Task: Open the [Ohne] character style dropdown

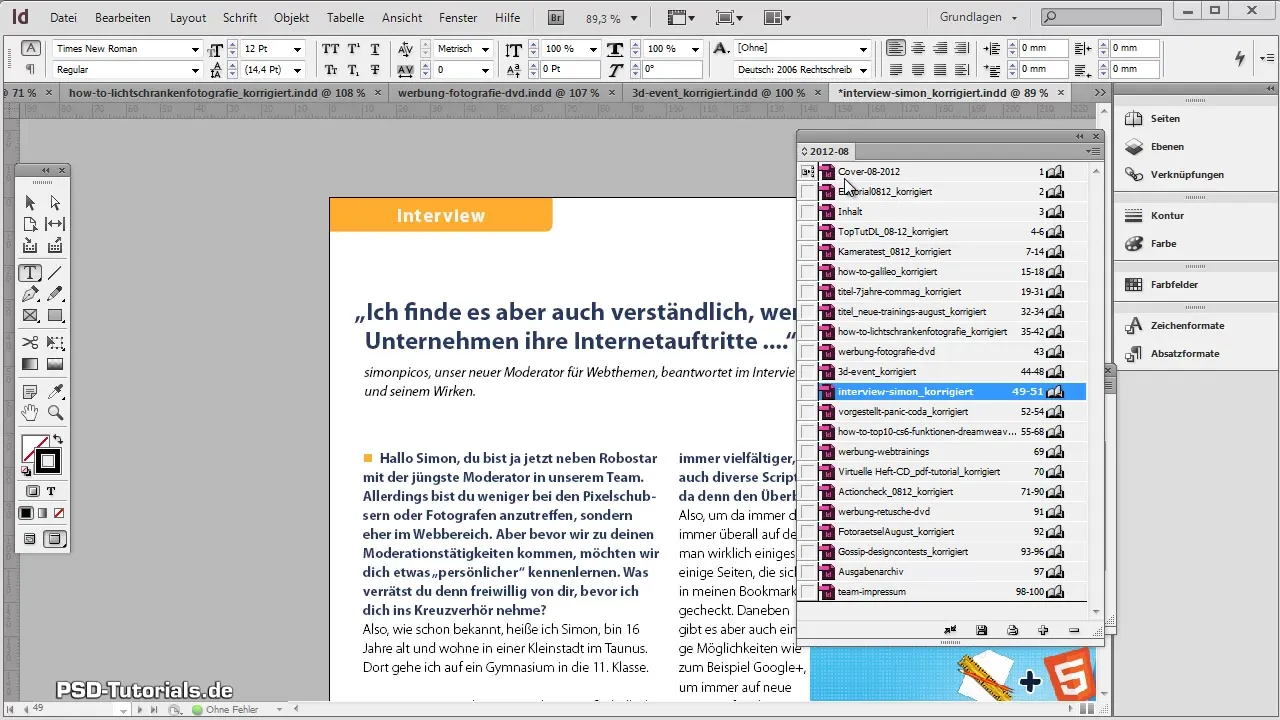Action: (864, 49)
